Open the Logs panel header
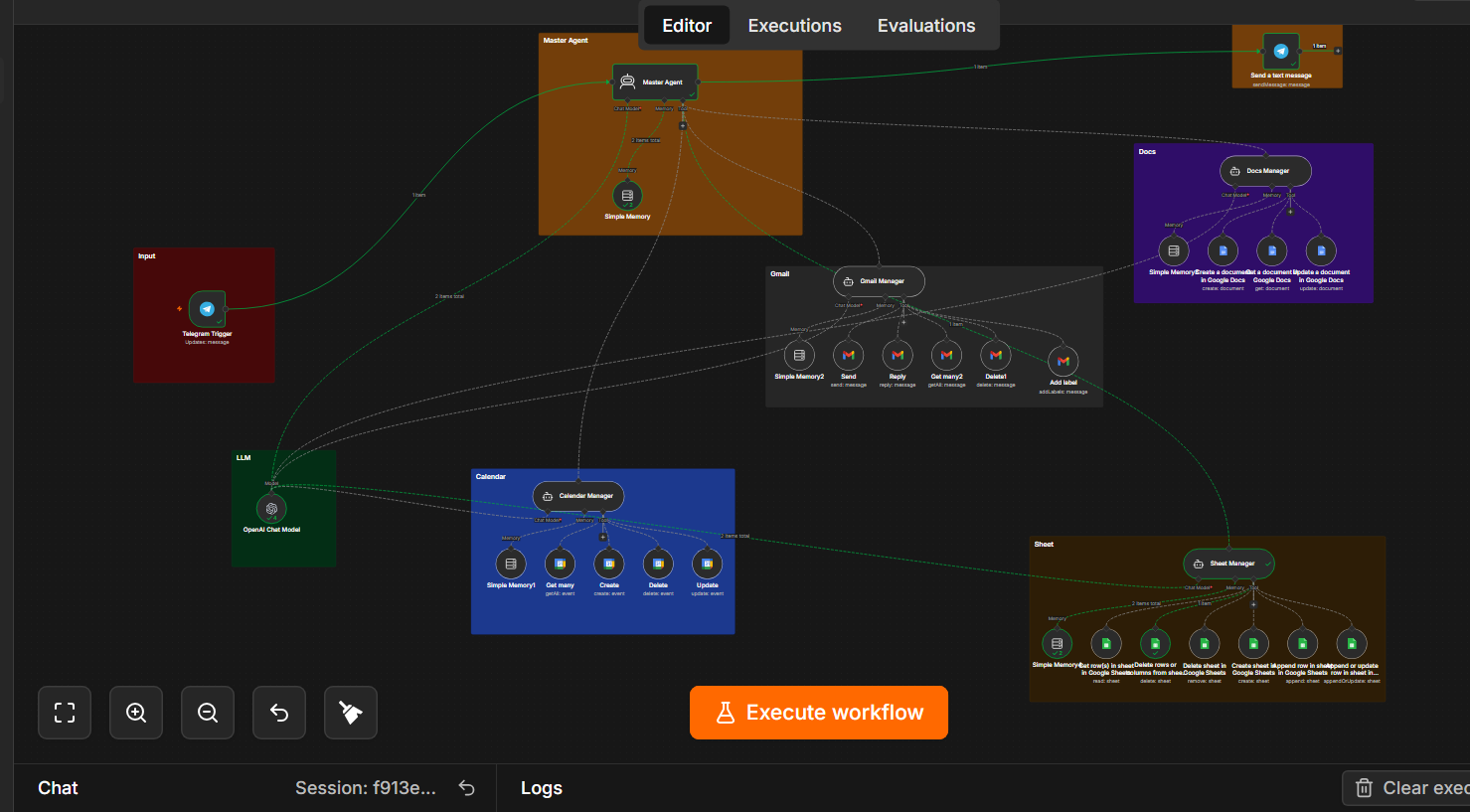This screenshot has width=1470, height=812. pyautogui.click(x=542, y=788)
